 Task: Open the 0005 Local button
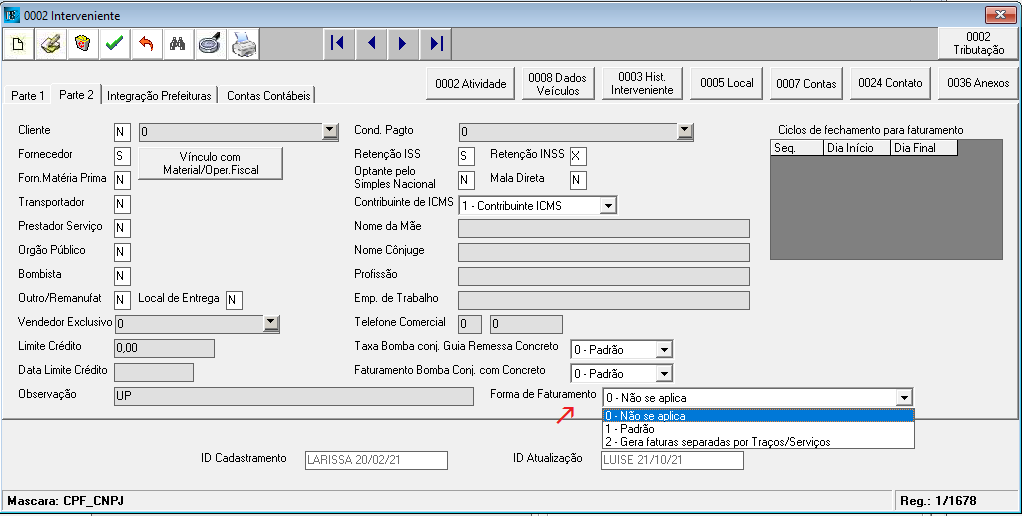point(727,83)
